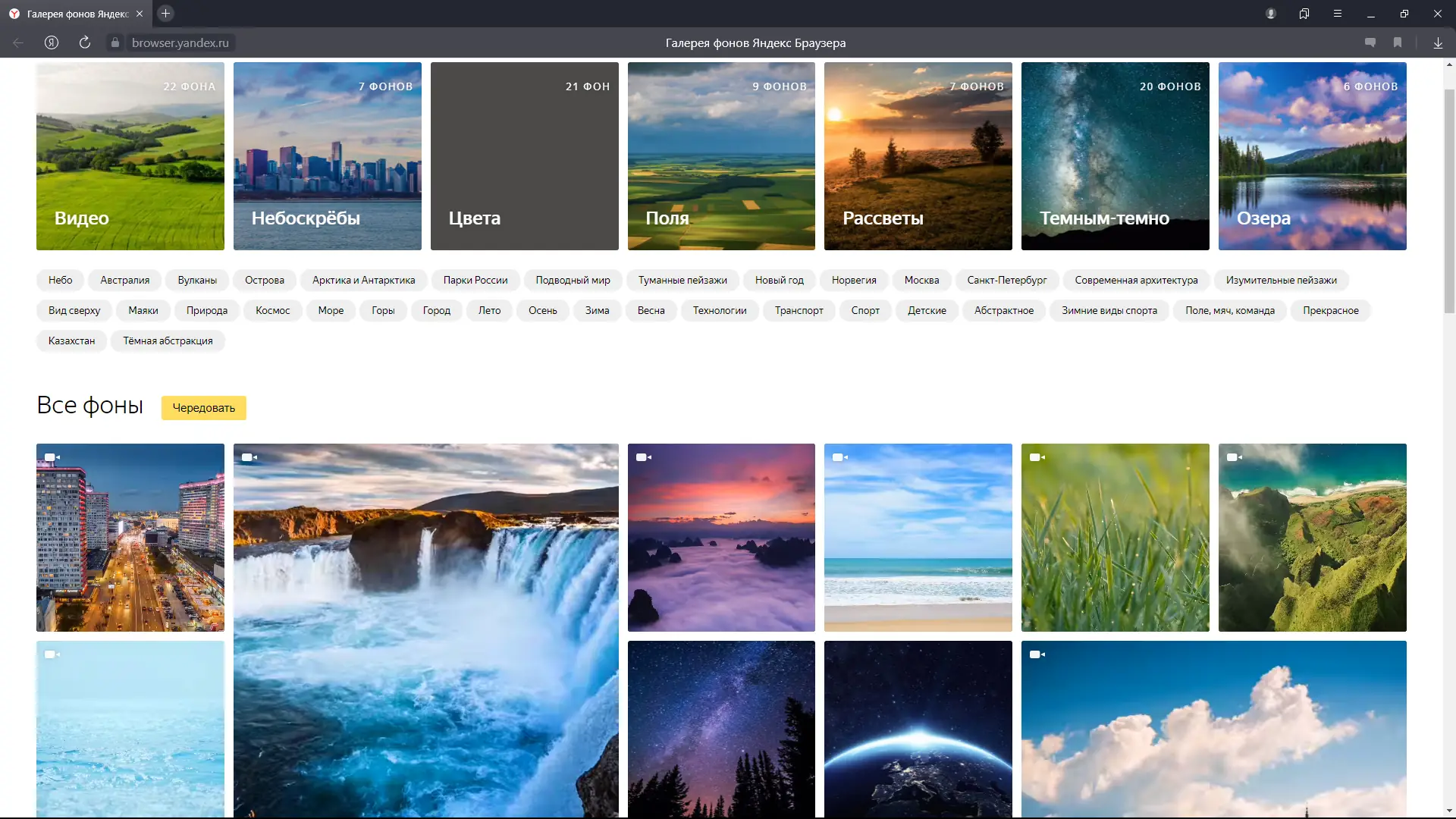Open the Цвета backgrounds collection

pyautogui.click(x=524, y=156)
